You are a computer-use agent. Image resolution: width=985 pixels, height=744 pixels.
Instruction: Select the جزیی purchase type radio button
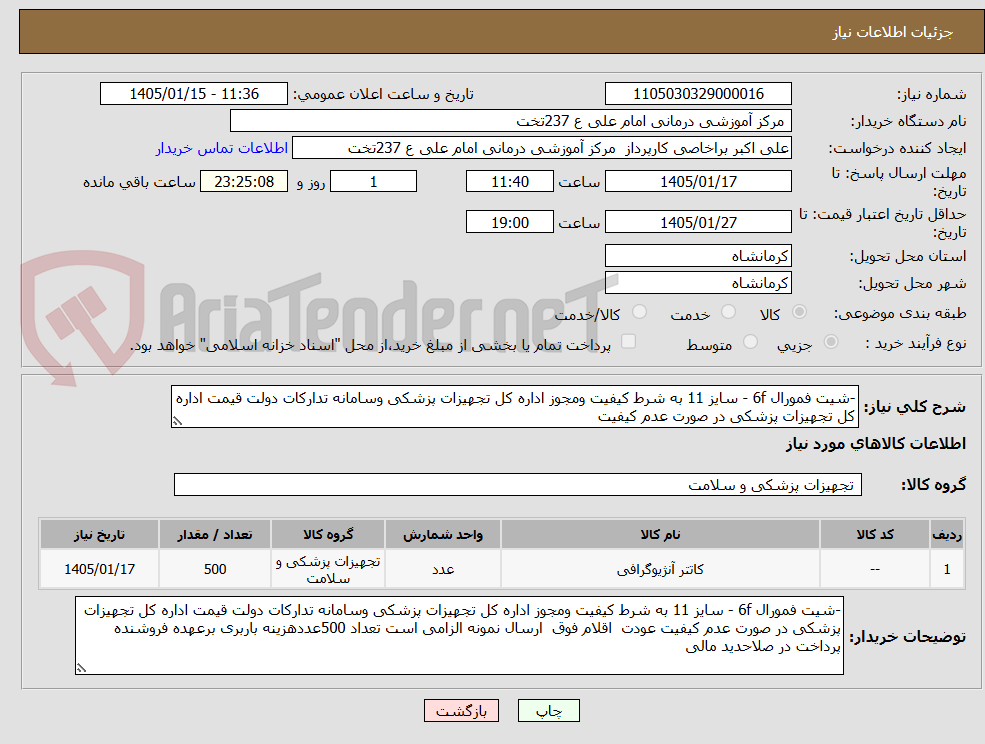coord(830,342)
